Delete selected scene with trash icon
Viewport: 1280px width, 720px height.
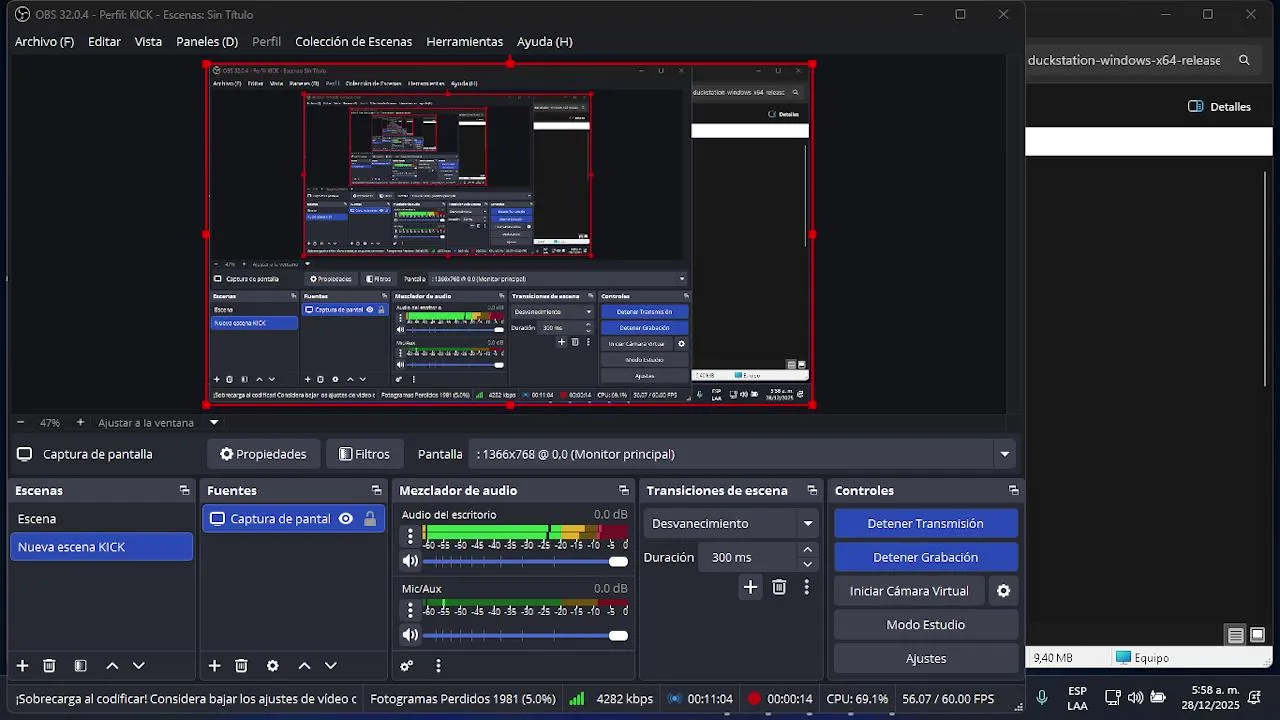coord(49,666)
